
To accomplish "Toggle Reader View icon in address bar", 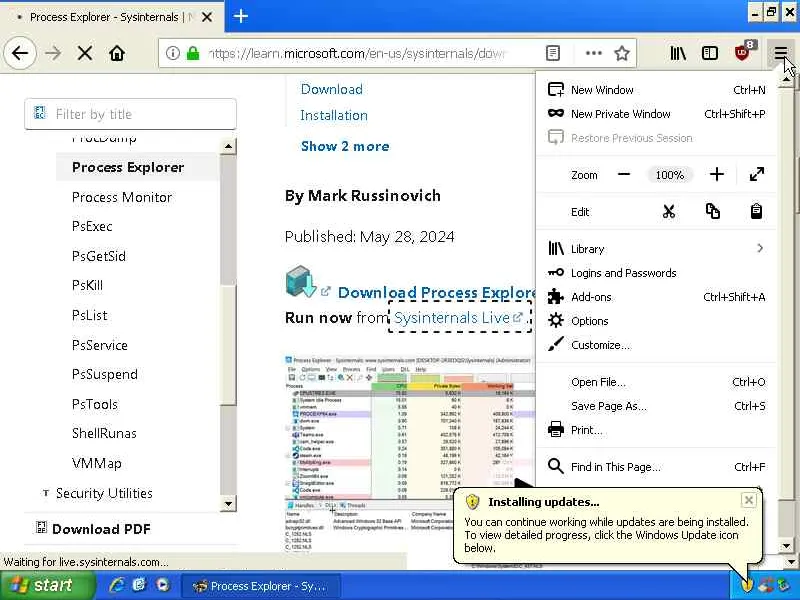I will (553, 53).
